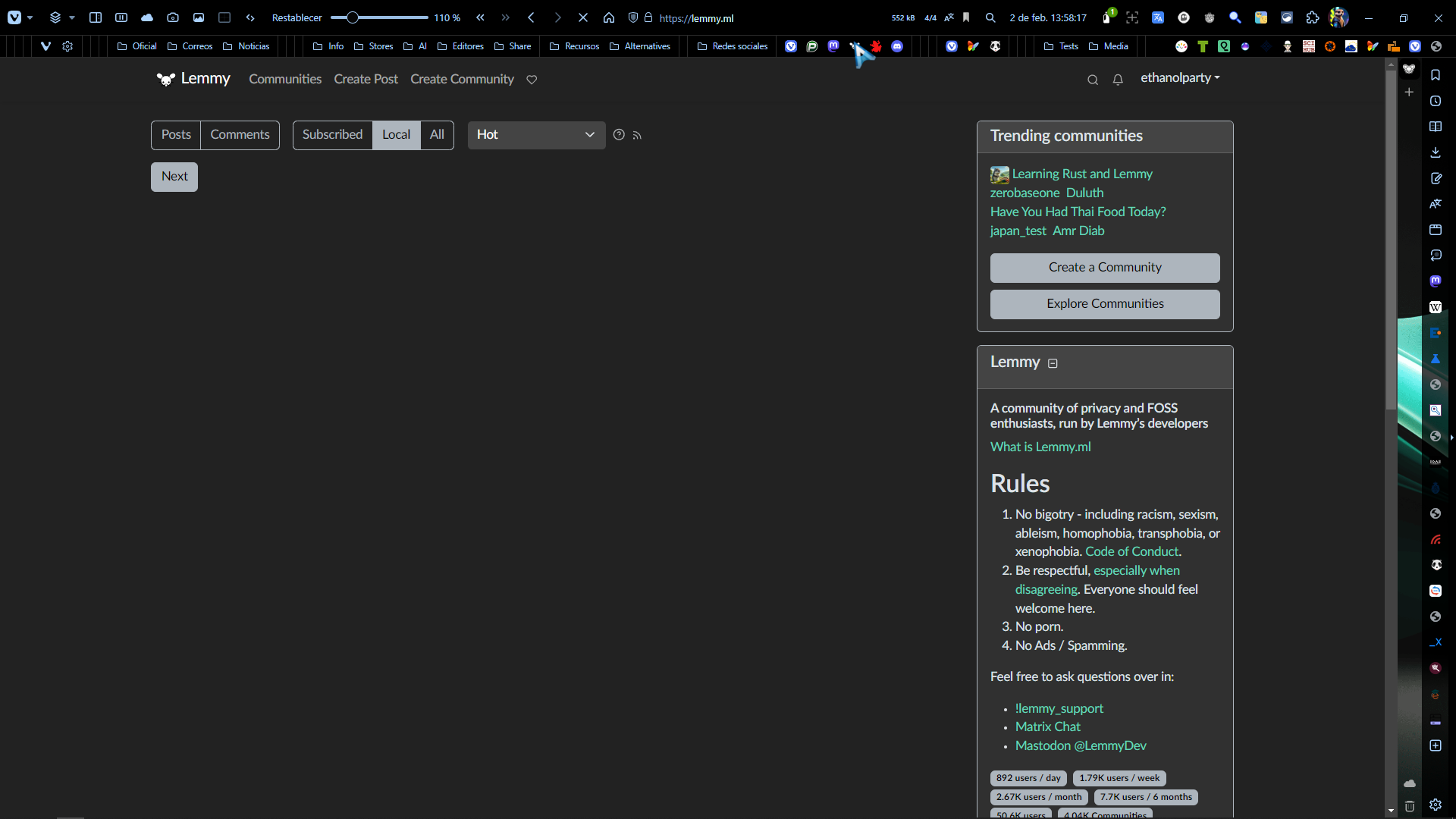Click Restablecer to reset zoom
The width and height of the screenshot is (1456, 819).
click(297, 17)
